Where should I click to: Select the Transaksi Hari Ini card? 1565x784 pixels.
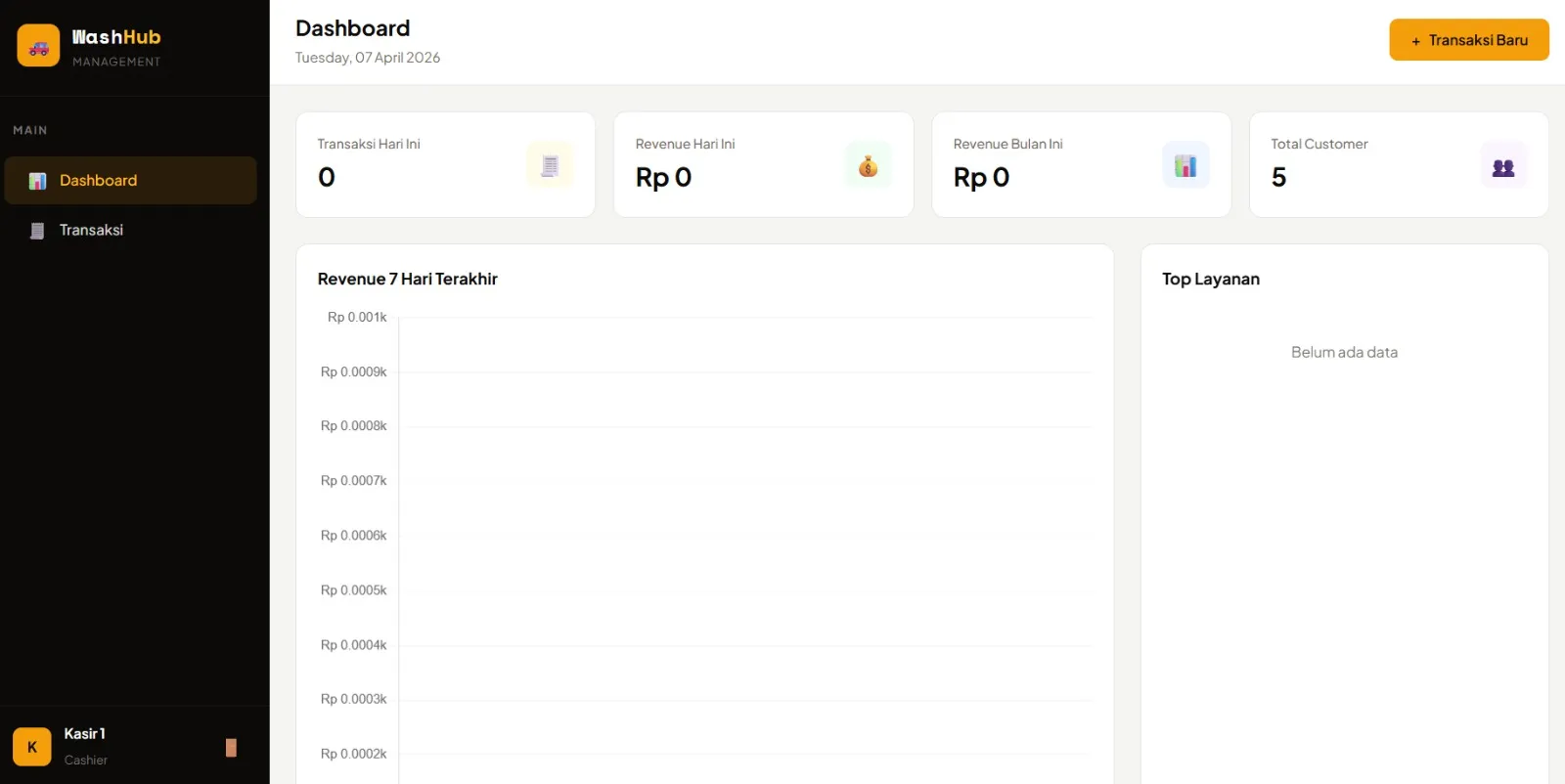[x=445, y=164]
